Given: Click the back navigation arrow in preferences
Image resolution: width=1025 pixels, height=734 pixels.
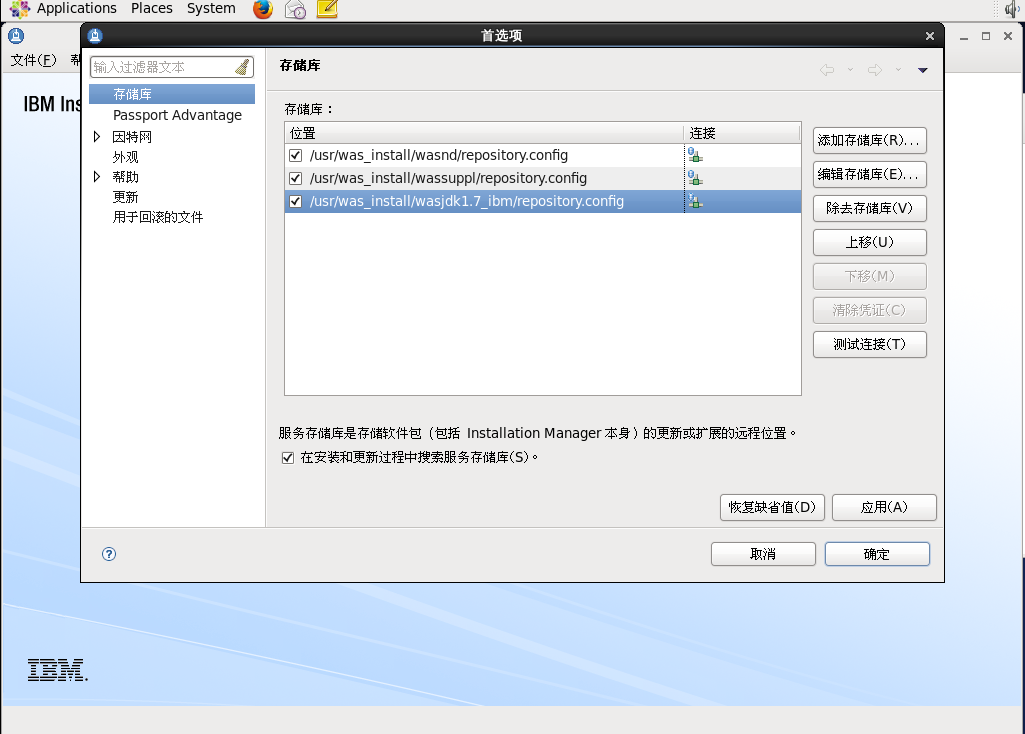Looking at the screenshot, I should (x=827, y=70).
